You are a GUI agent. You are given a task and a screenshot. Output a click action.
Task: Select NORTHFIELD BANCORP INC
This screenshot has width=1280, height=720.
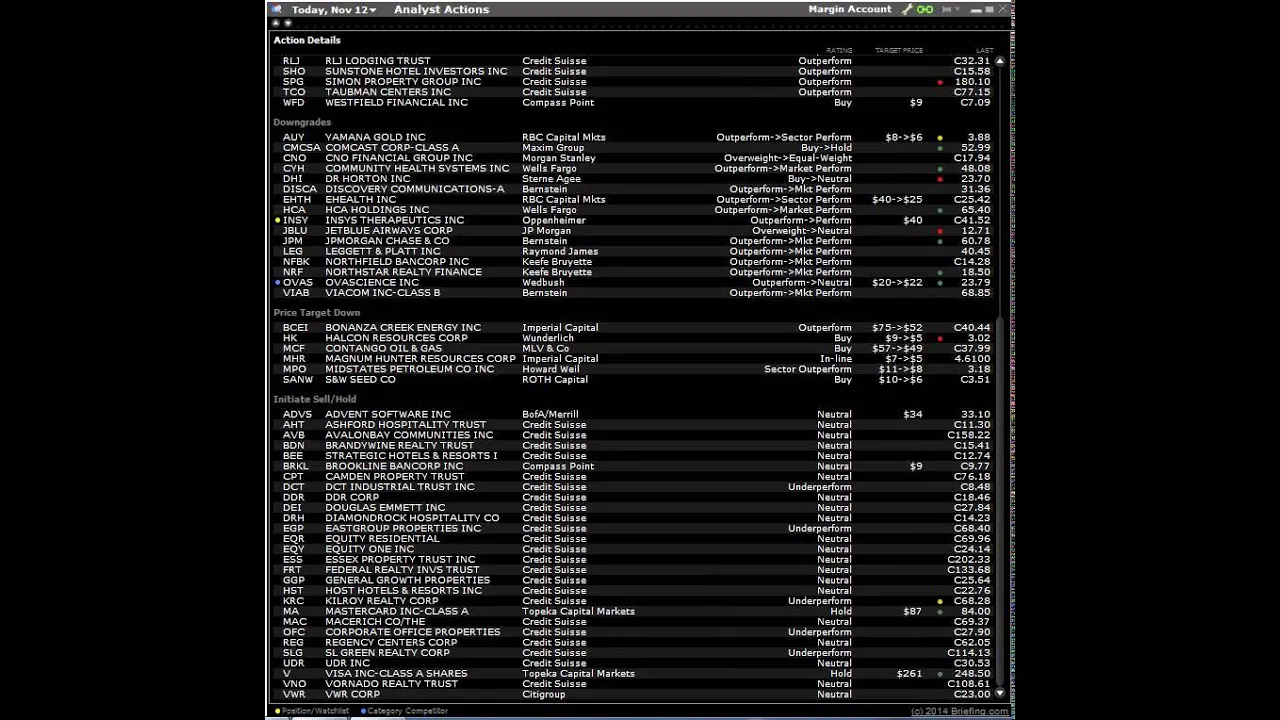(397, 262)
